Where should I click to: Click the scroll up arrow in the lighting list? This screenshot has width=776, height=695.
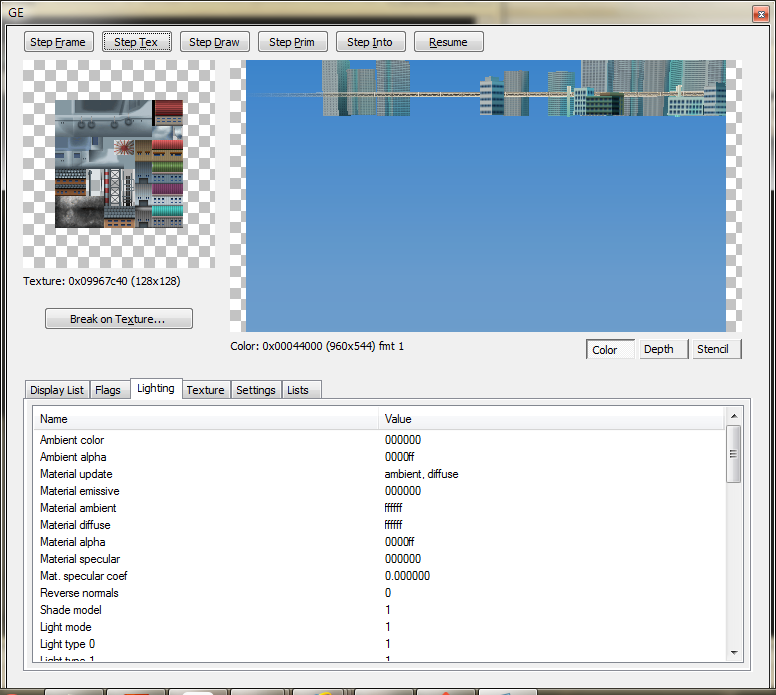point(733,415)
